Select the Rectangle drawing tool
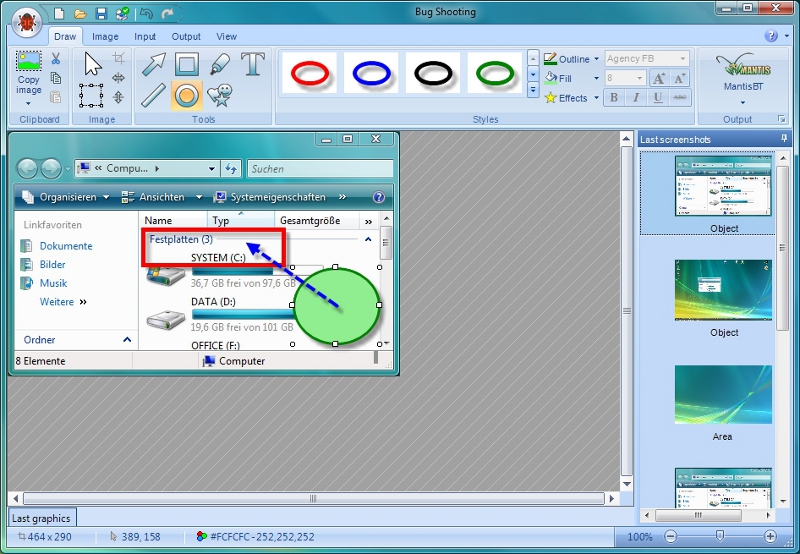Image resolution: width=800 pixels, height=554 pixels. pos(186,65)
